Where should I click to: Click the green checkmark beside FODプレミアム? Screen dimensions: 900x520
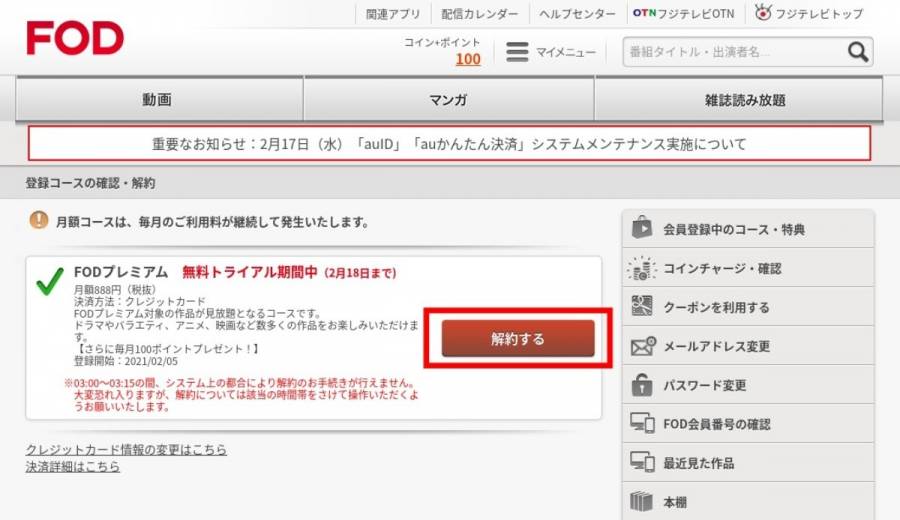pyautogui.click(x=50, y=281)
